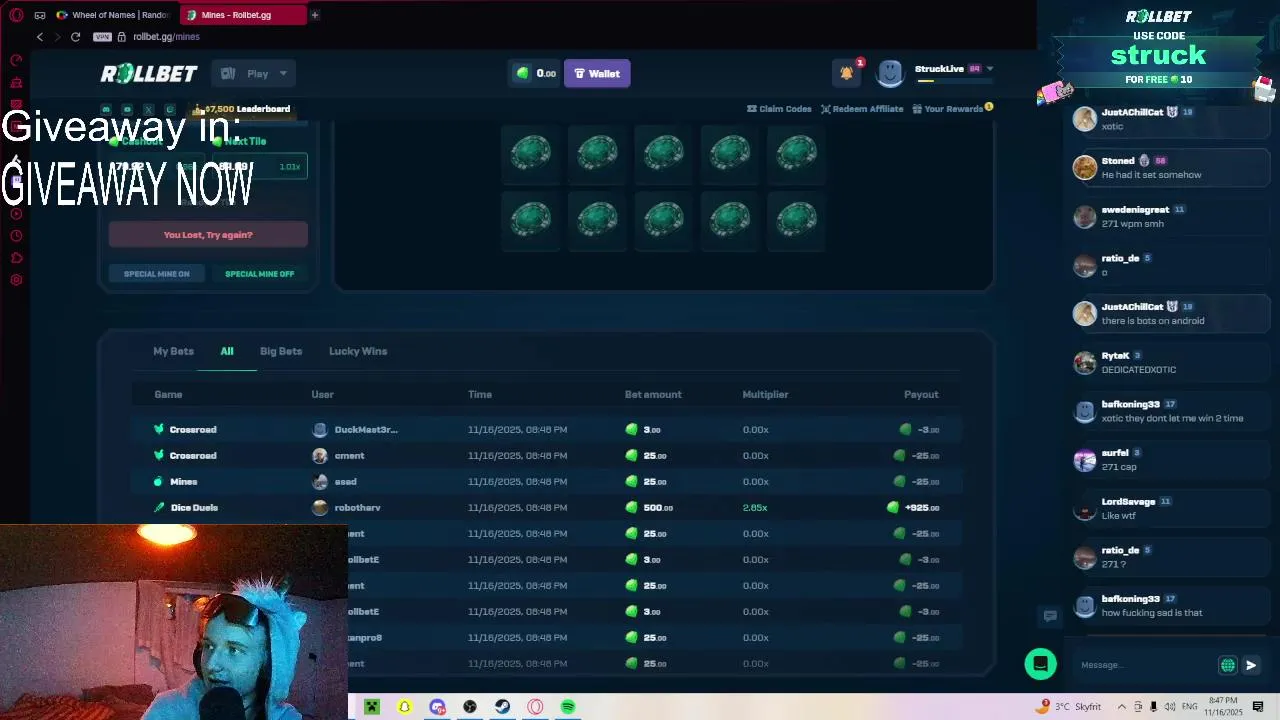Select the All bets tab
Screen dimensions: 1280x720
point(227,351)
